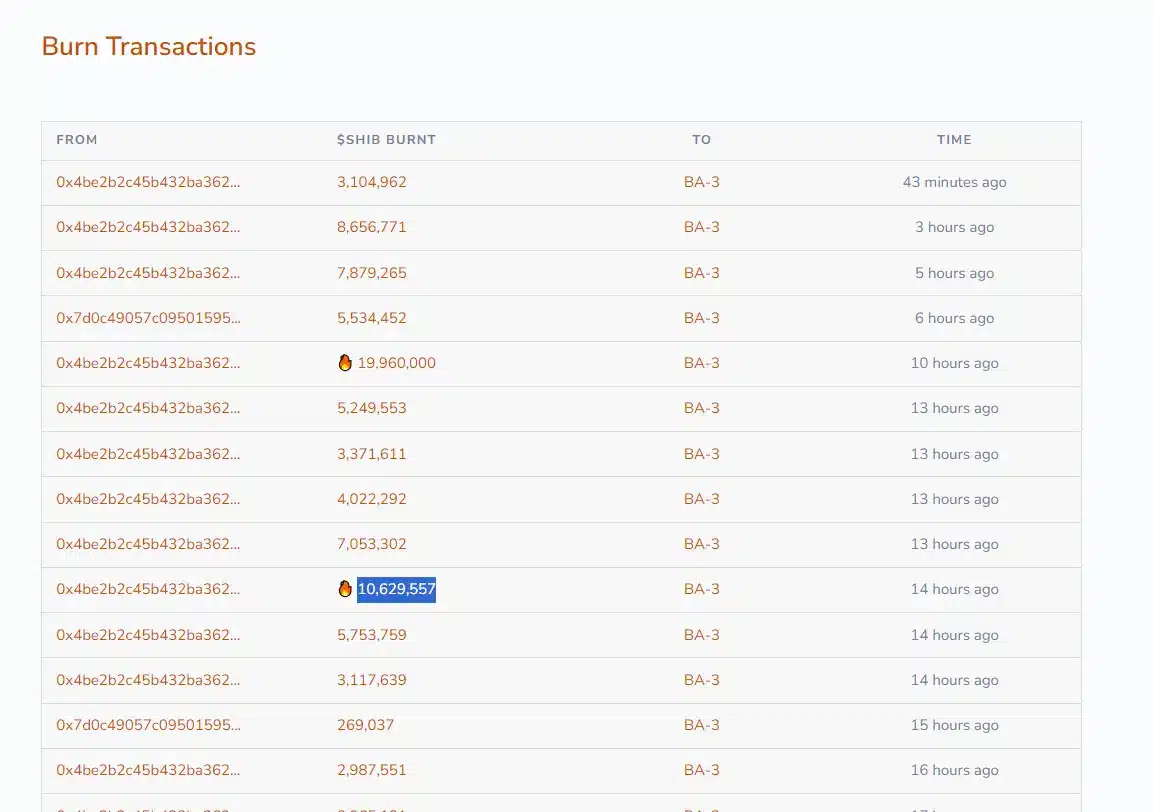The width and height of the screenshot is (1153, 812).
Task: Open sender address in the 4,022,292 row
Action: pyautogui.click(x=148, y=499)
